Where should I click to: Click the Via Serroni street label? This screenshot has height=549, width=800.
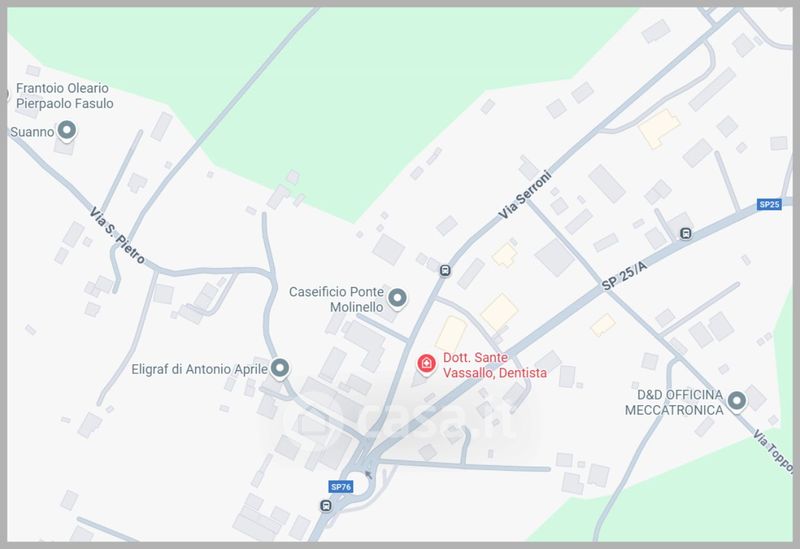coord(525,195)
